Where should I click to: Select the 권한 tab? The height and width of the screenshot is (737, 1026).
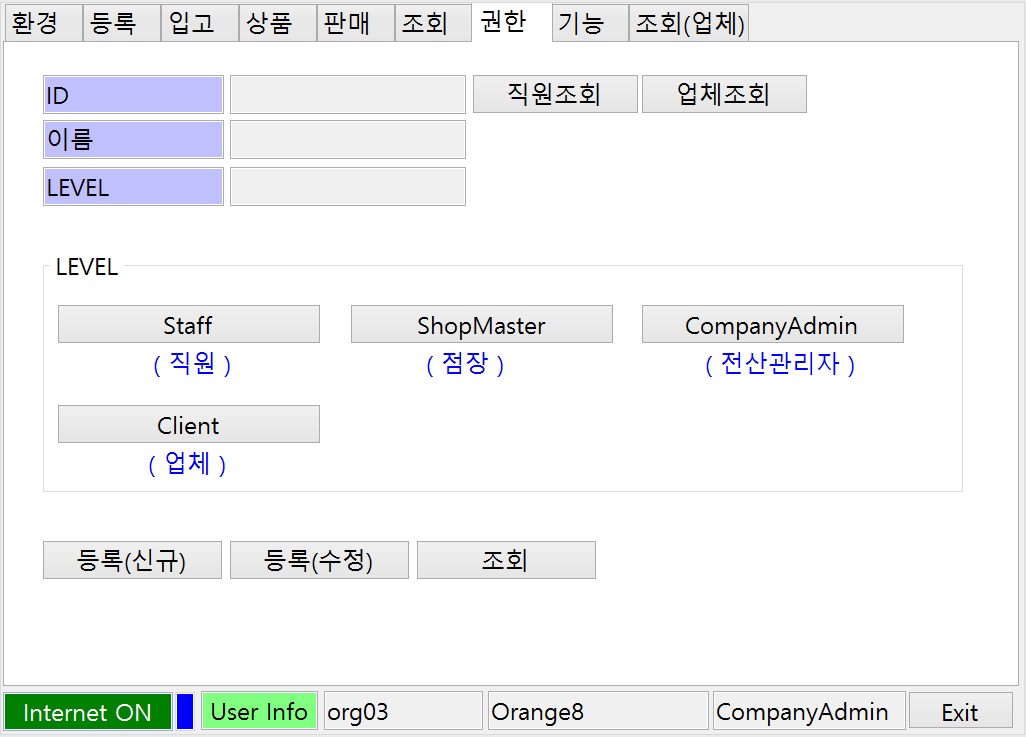pos(512,22)
